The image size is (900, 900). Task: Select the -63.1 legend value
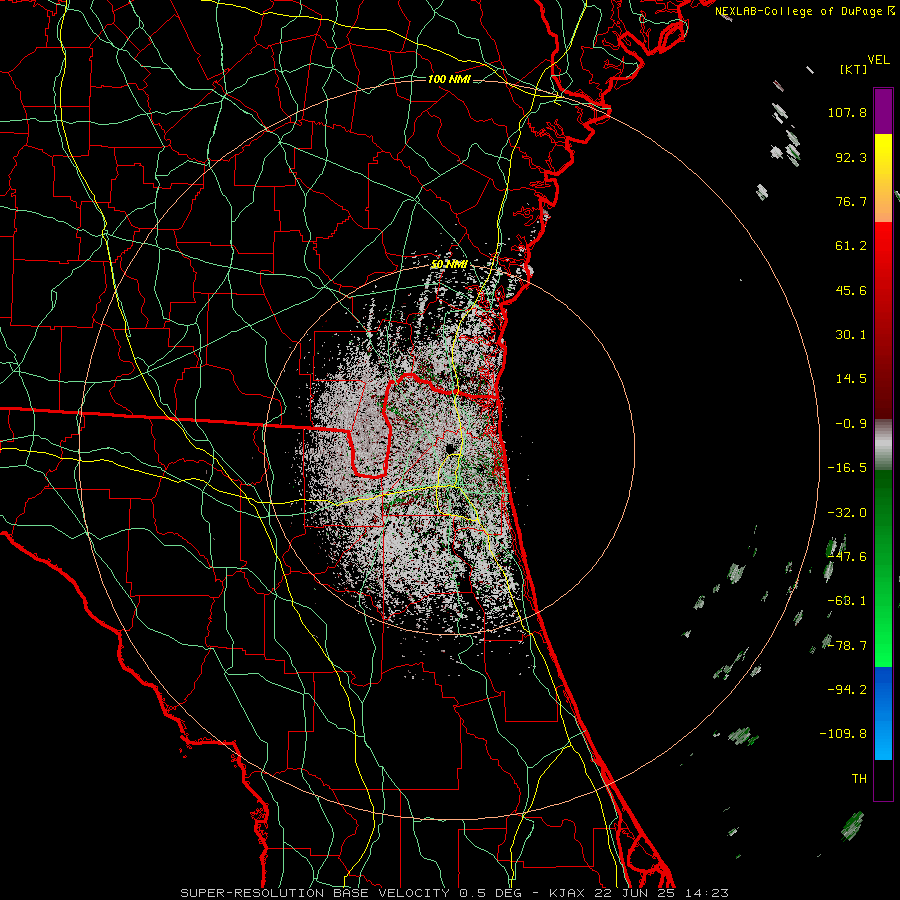[x=847, y=601]
